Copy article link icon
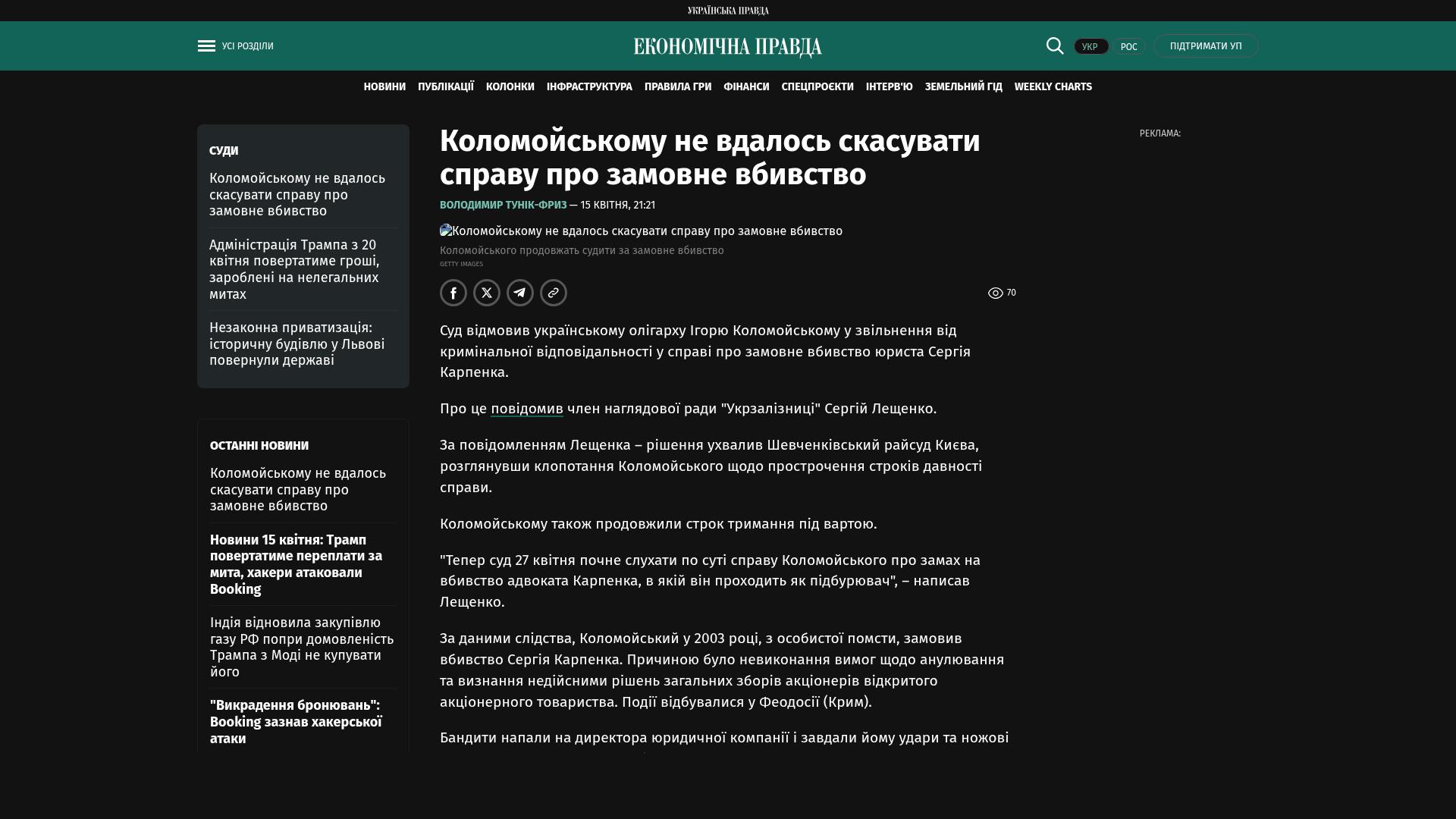 click(x=554, y=293)
